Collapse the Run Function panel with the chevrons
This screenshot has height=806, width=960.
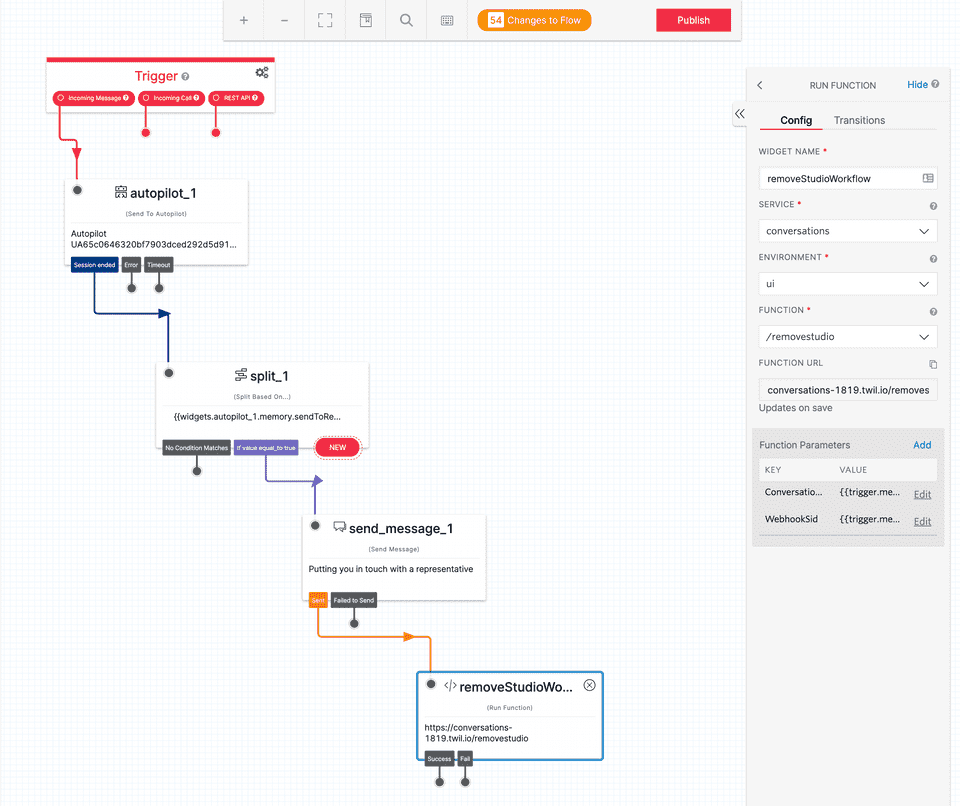(x=739, y=114)
